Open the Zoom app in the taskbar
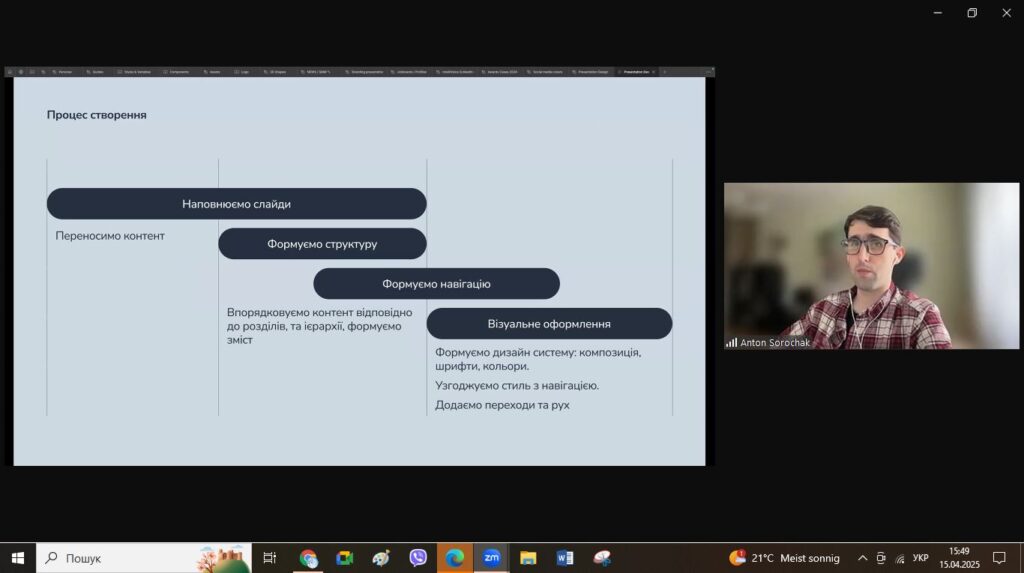 [491, 558]
